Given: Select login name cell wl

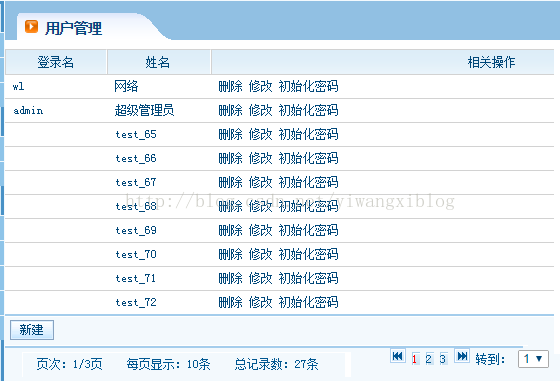Looking at the screenshot, I should [x=18, y=86].
